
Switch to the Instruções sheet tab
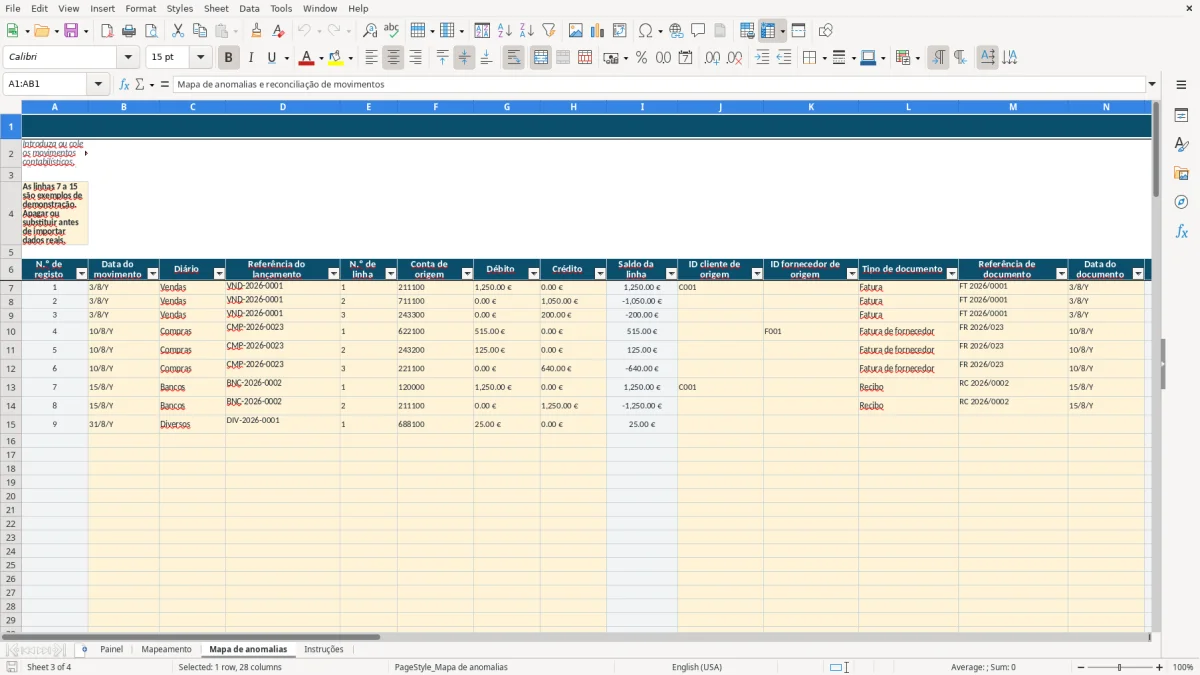[x=323, y=649]
